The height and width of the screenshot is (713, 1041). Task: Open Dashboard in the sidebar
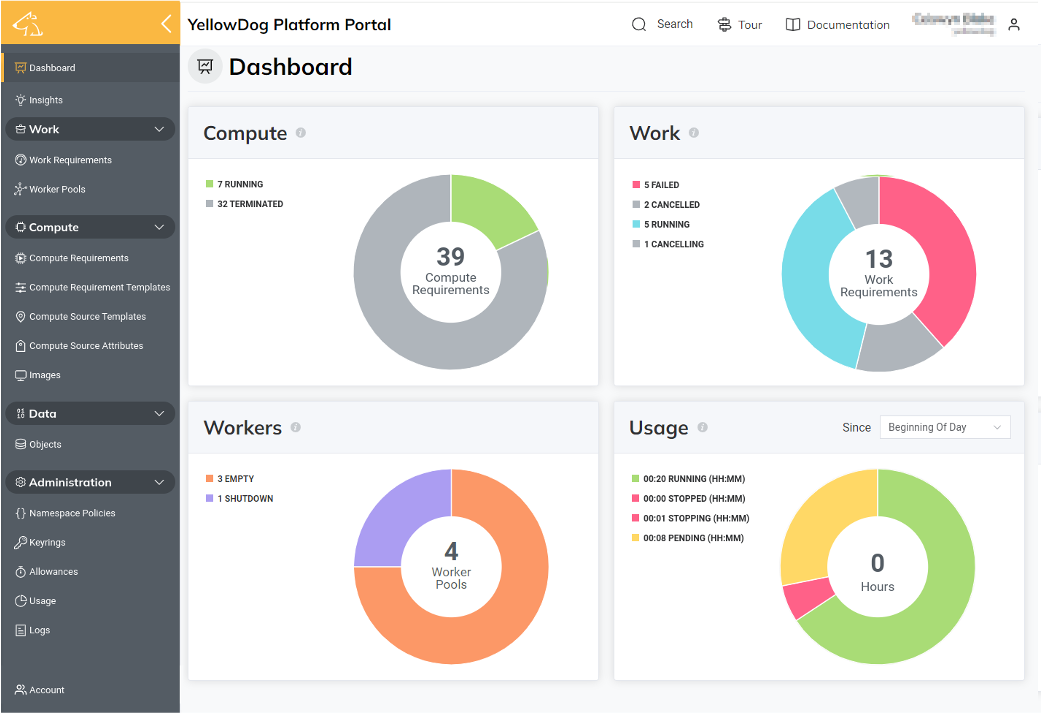pyautogui.click(x=52, y=68)
